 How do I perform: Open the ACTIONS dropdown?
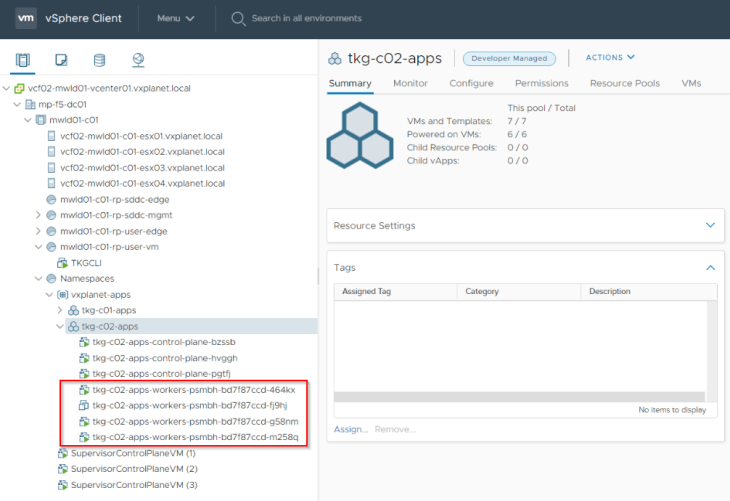(610, 57)
